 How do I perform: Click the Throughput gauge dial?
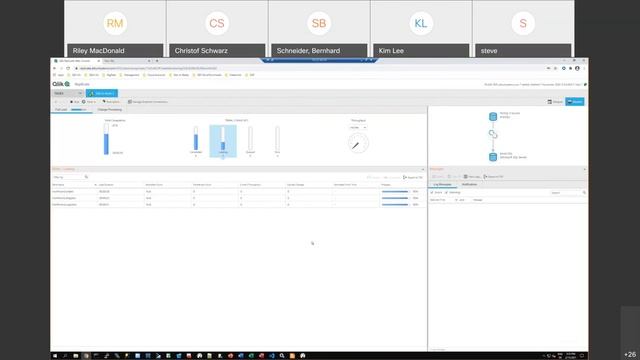[x=358, y=143]
